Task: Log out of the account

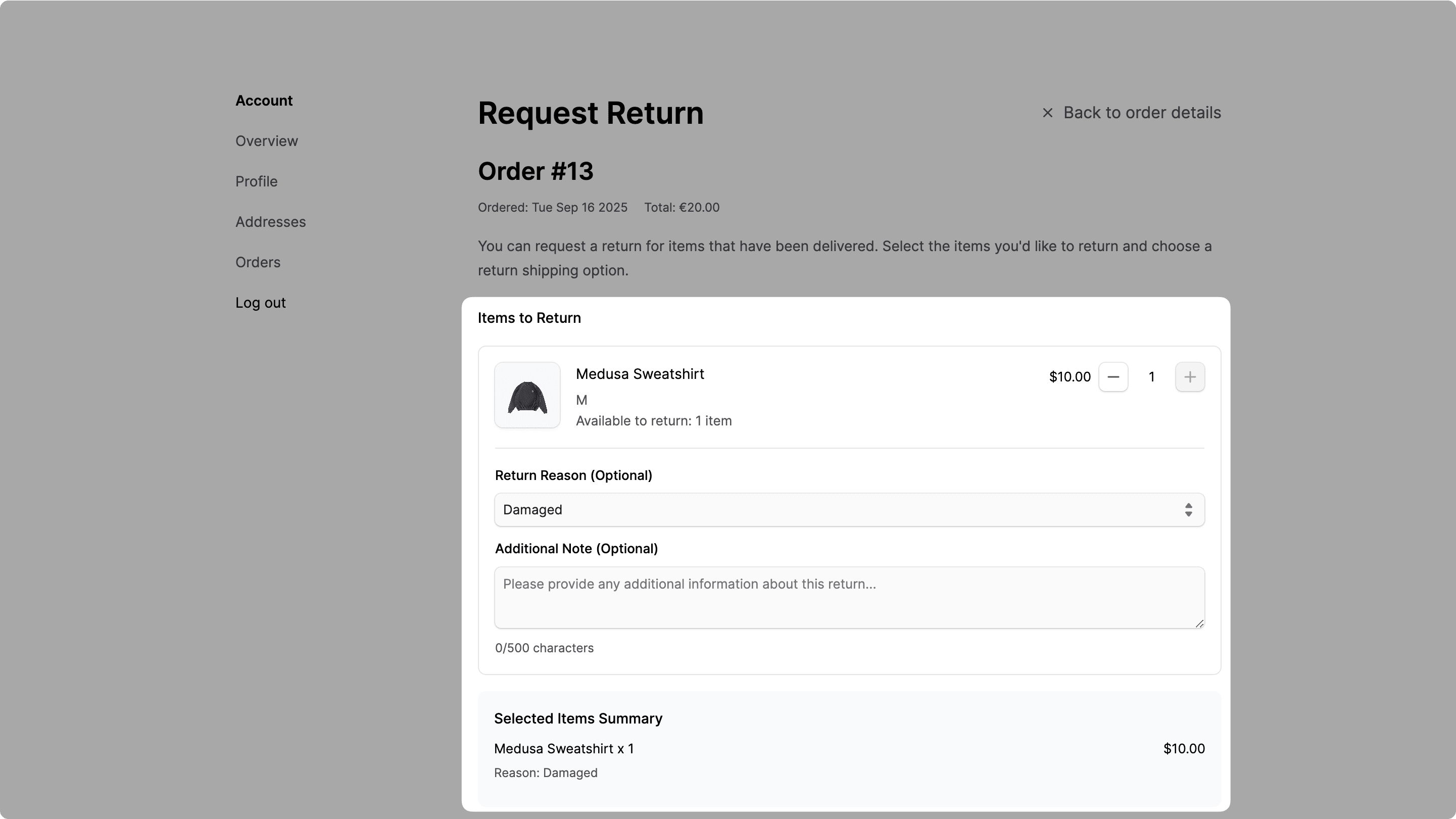Action: point(260,303)
